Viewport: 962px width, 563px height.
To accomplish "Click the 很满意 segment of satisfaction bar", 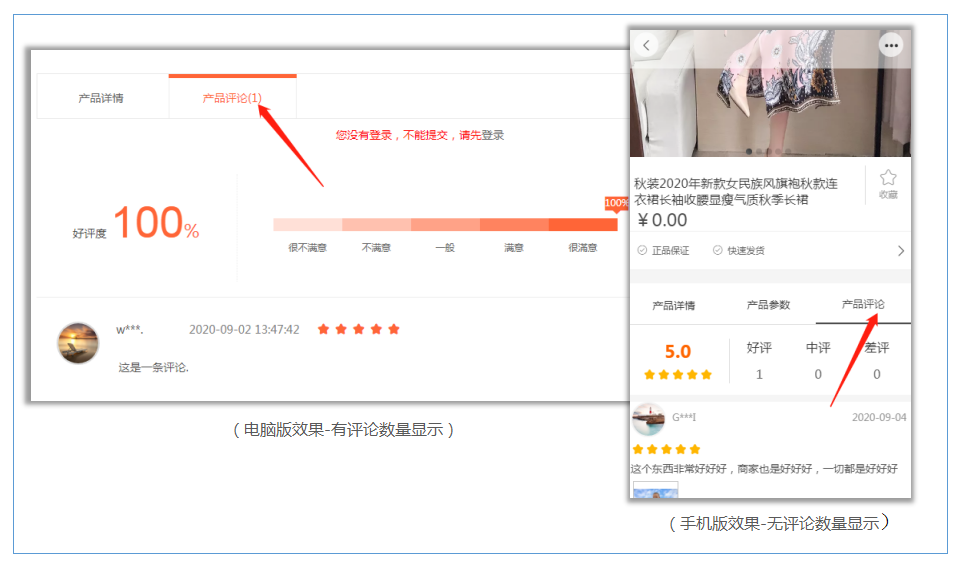I will click(583, 224).
